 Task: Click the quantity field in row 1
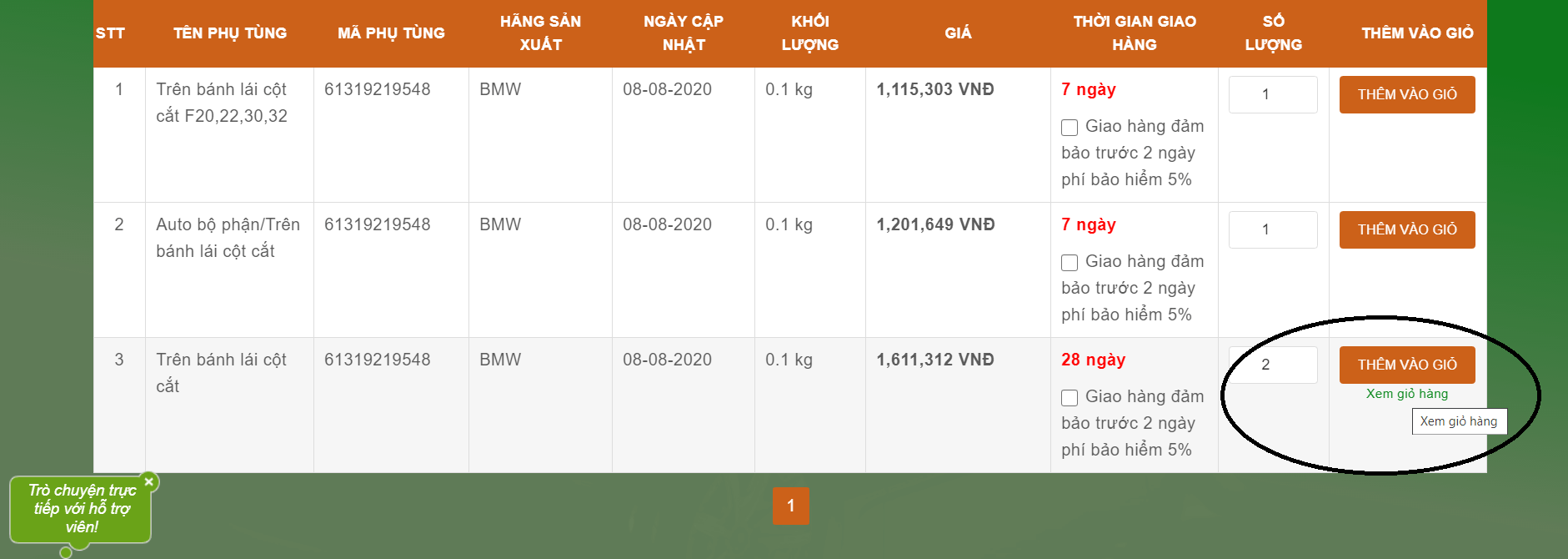[x=1272, y=95]
